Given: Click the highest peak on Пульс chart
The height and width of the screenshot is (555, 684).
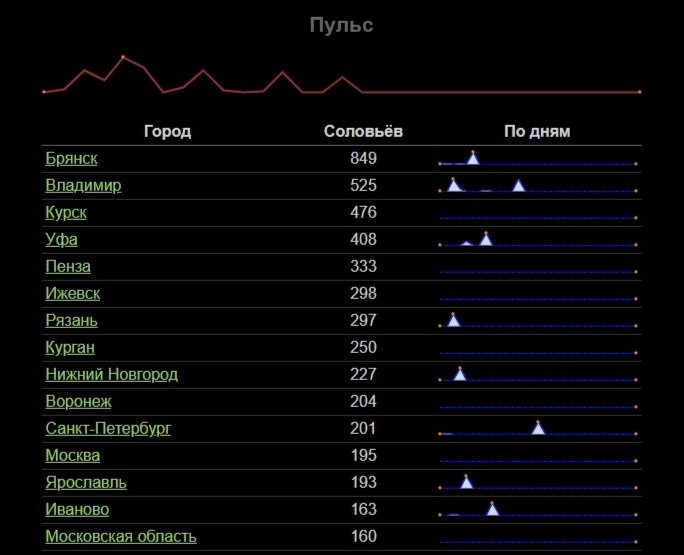Looking at the screenshot, I should [x=123, y=57].
